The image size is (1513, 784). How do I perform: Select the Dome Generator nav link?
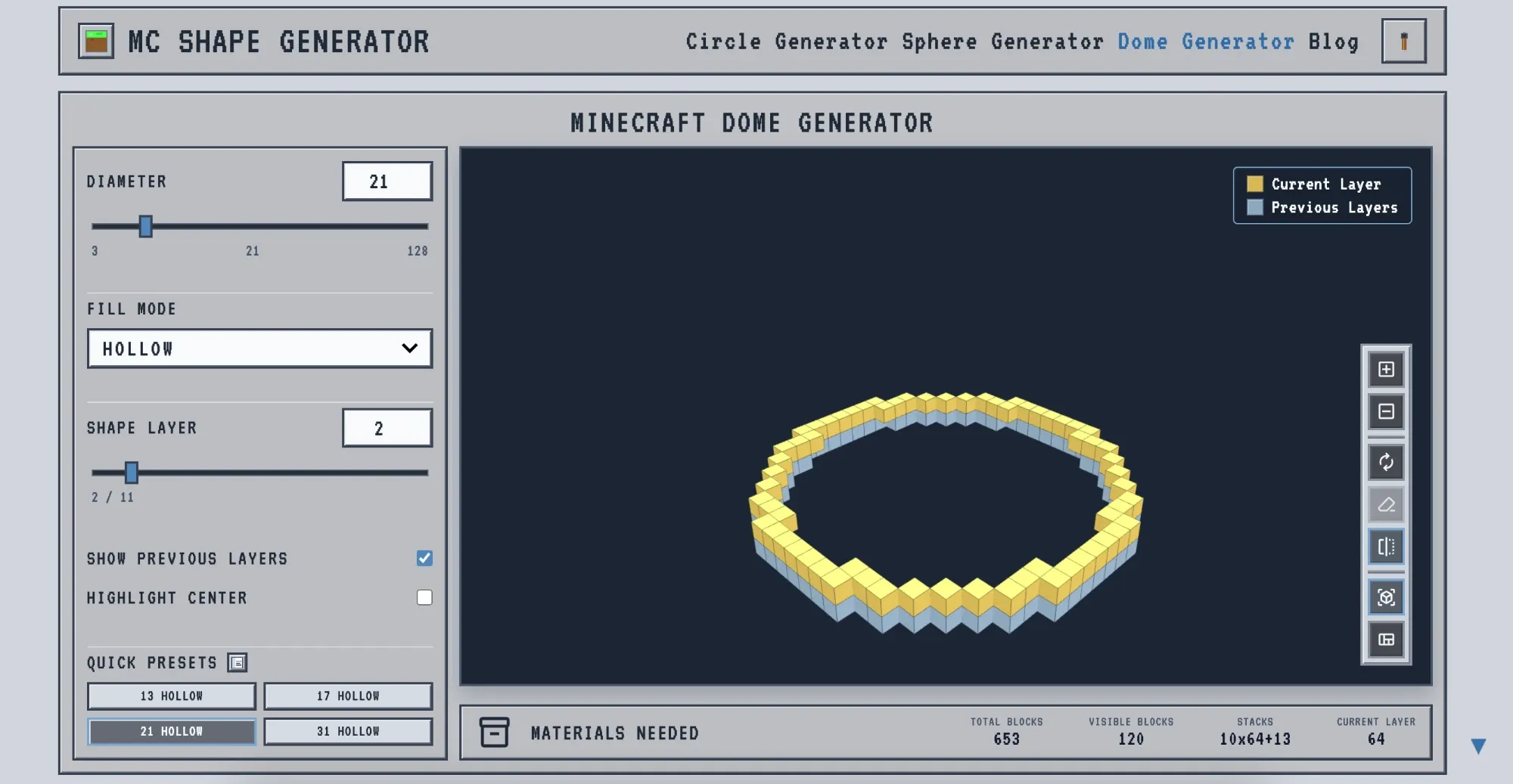pyautogui.click(x=1206, y=42)
